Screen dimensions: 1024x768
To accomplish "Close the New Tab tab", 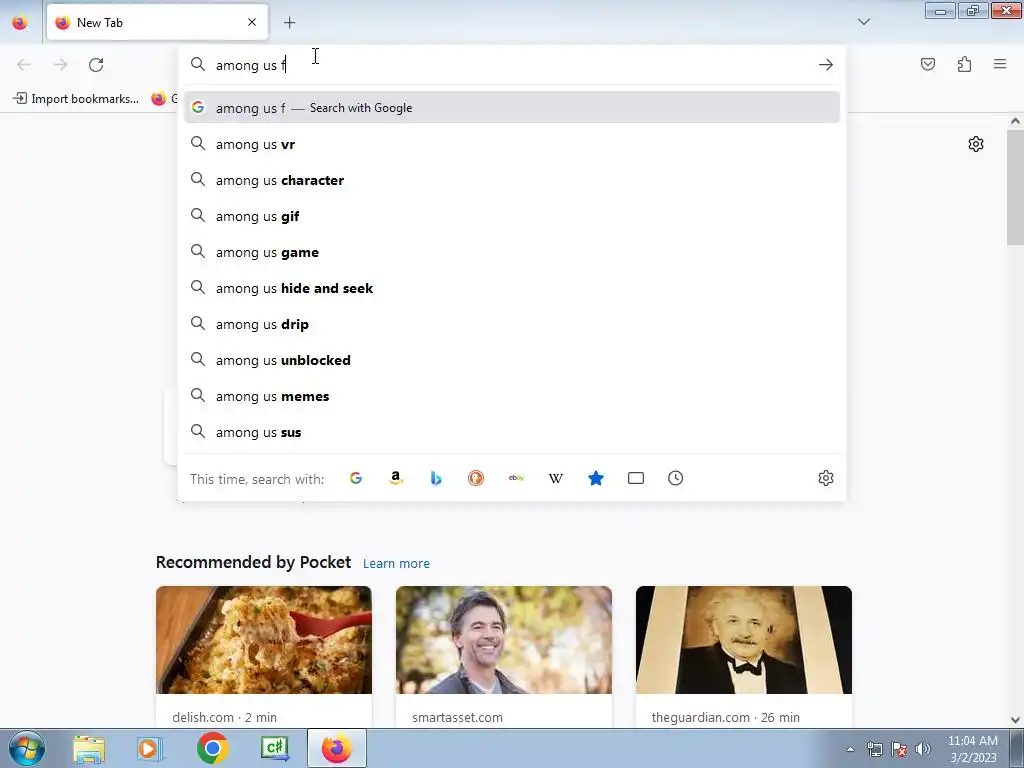I will [252, 22].
